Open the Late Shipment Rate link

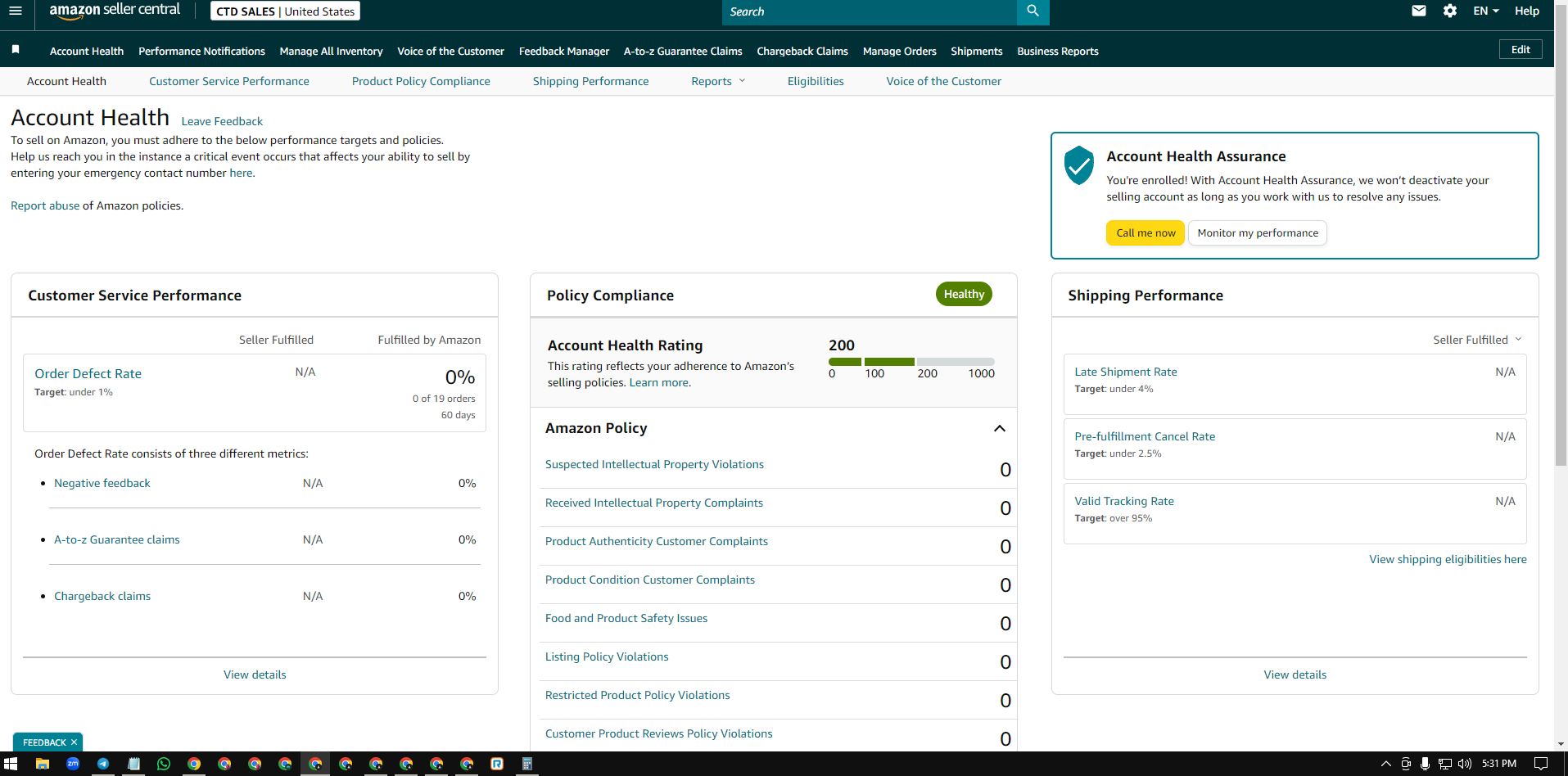[1126, 372]
